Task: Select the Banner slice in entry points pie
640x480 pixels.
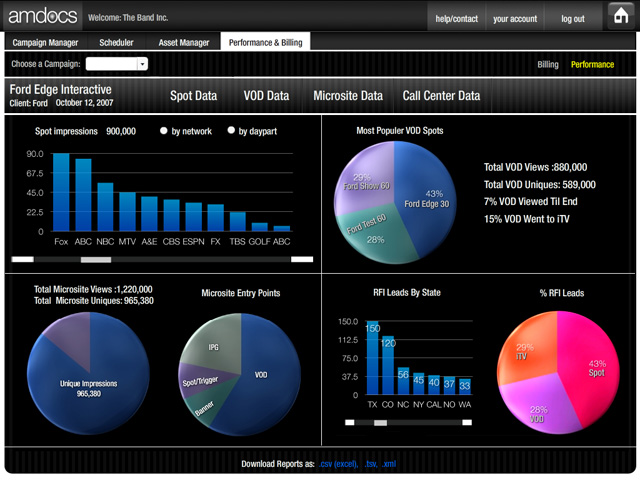Action: 204,406
